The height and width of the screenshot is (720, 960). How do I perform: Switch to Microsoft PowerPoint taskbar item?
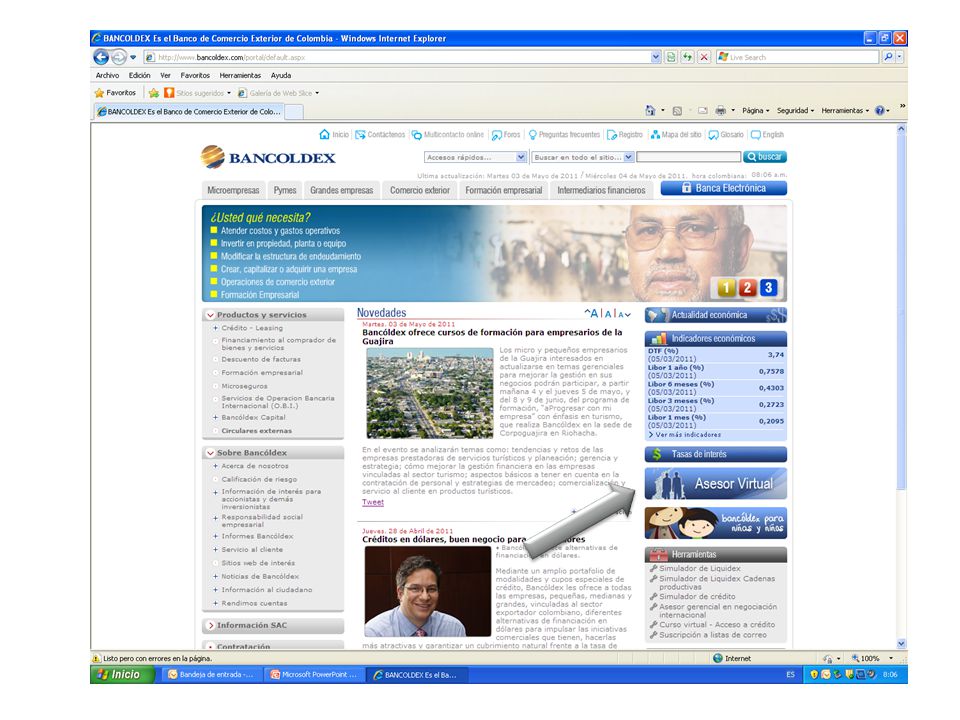click(314, 675)
